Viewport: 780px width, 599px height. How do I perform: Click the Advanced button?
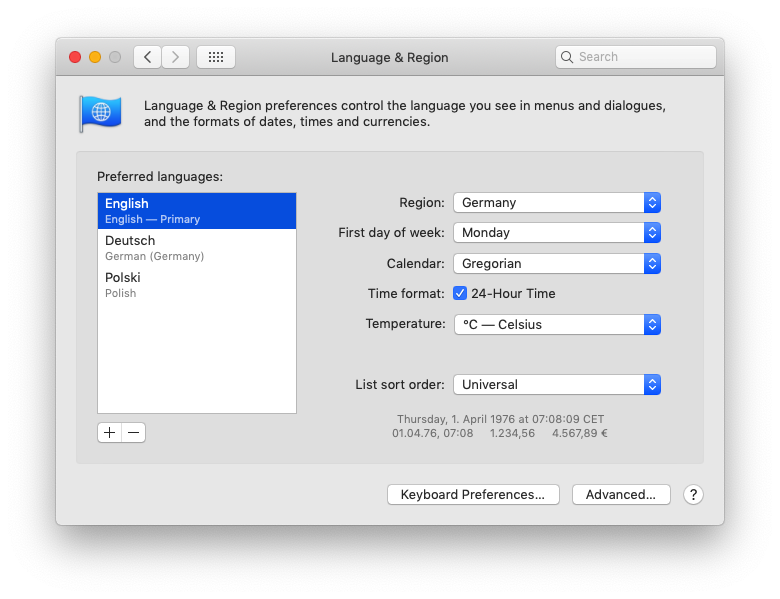click(x=620, y=494)
